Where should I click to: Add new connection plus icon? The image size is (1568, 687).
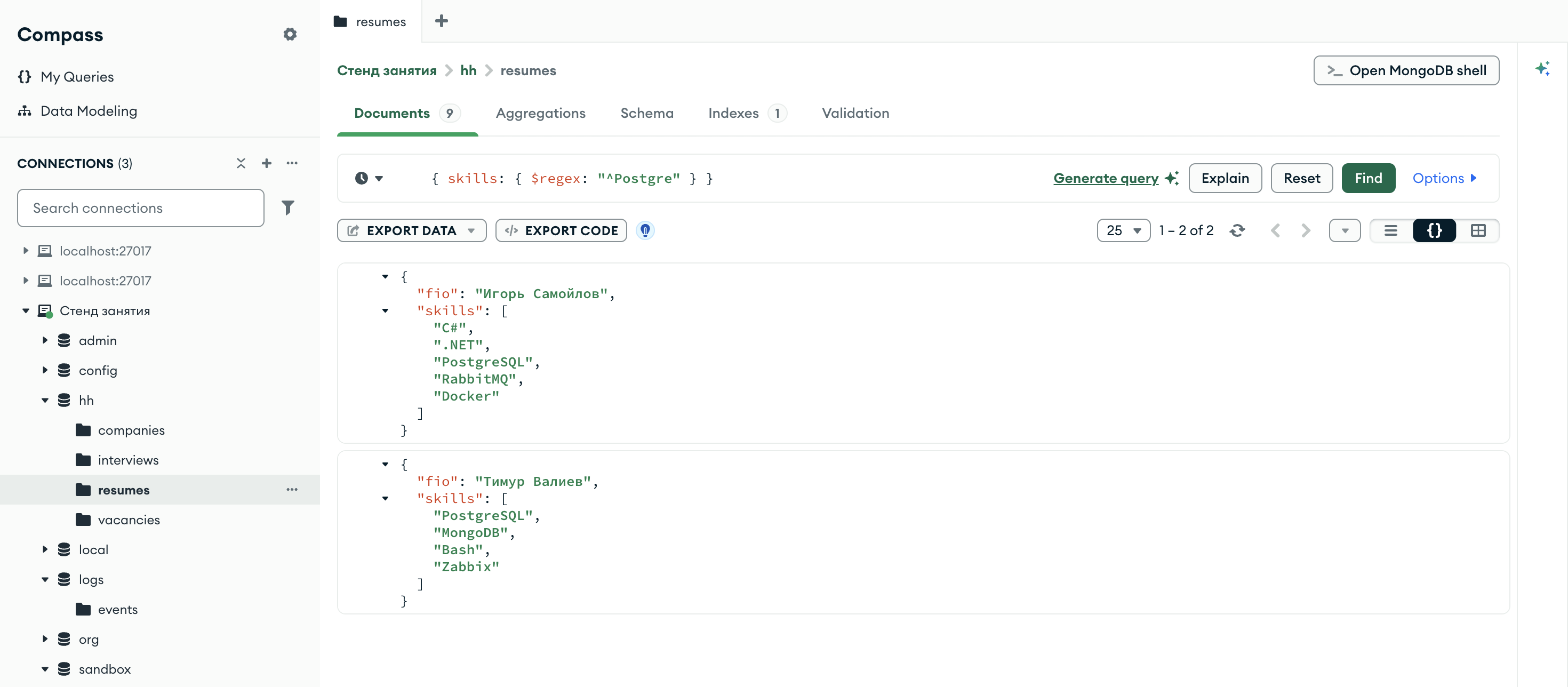(267, 163)
